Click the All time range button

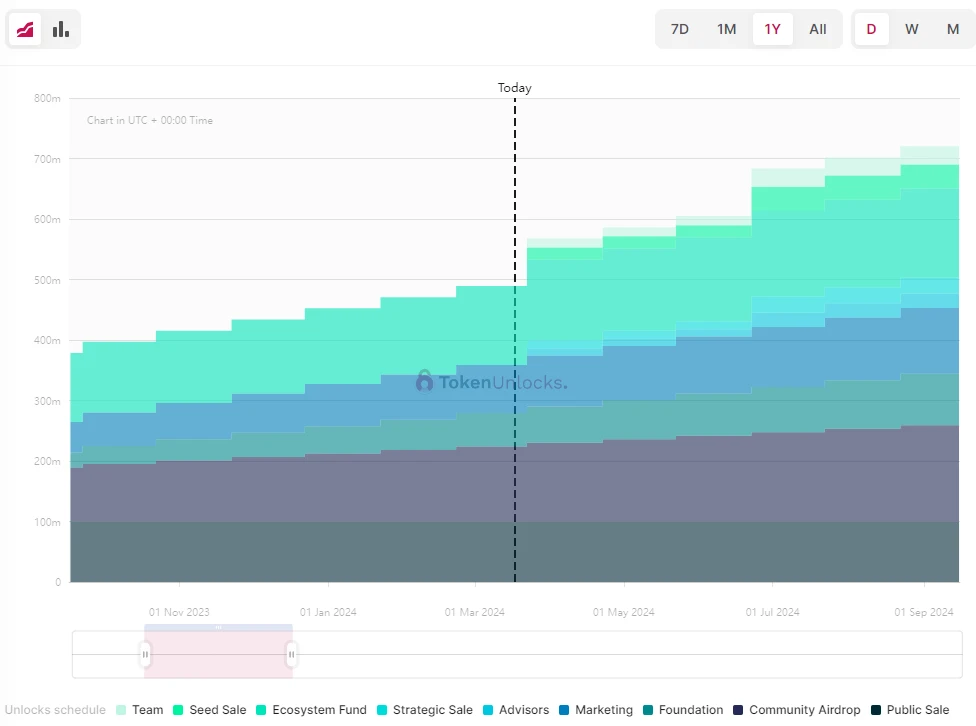(818, 29)
